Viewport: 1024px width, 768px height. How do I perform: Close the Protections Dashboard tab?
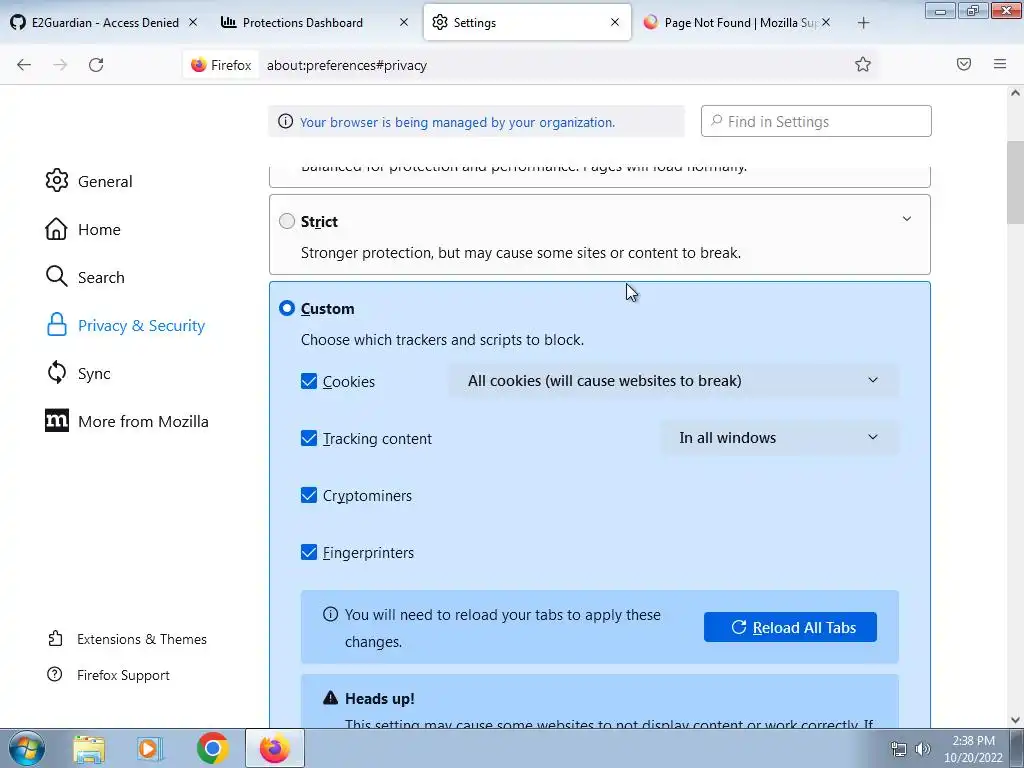[x=404, y=22]
